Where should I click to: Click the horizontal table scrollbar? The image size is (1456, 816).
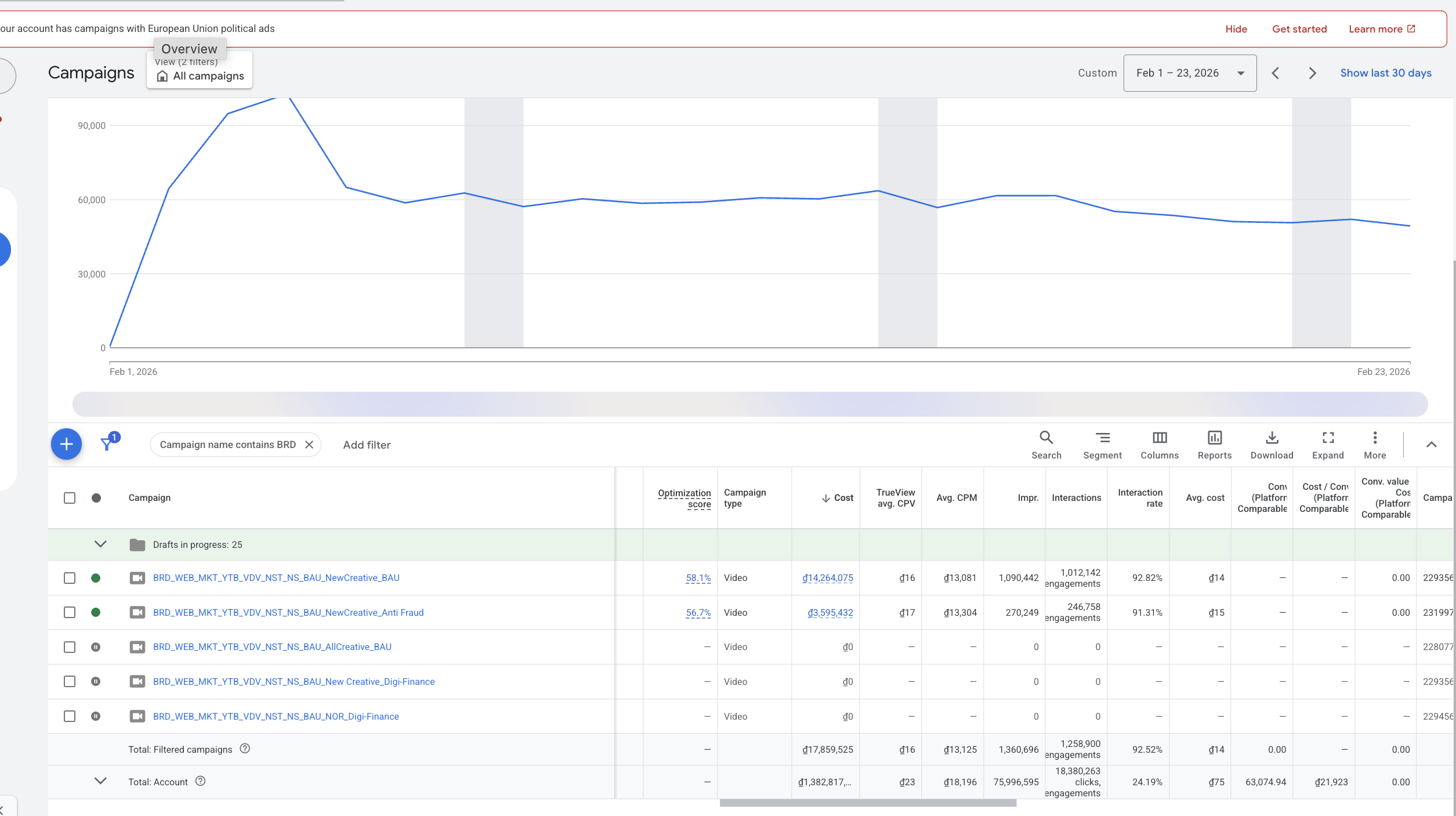click(x=867, y=803)
